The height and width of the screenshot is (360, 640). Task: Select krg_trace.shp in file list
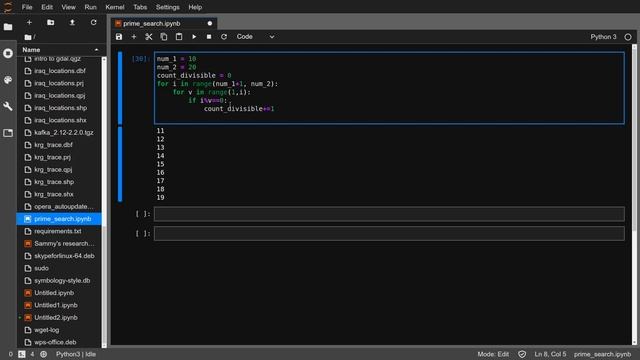pyautogui.click(x=59, y=182)
